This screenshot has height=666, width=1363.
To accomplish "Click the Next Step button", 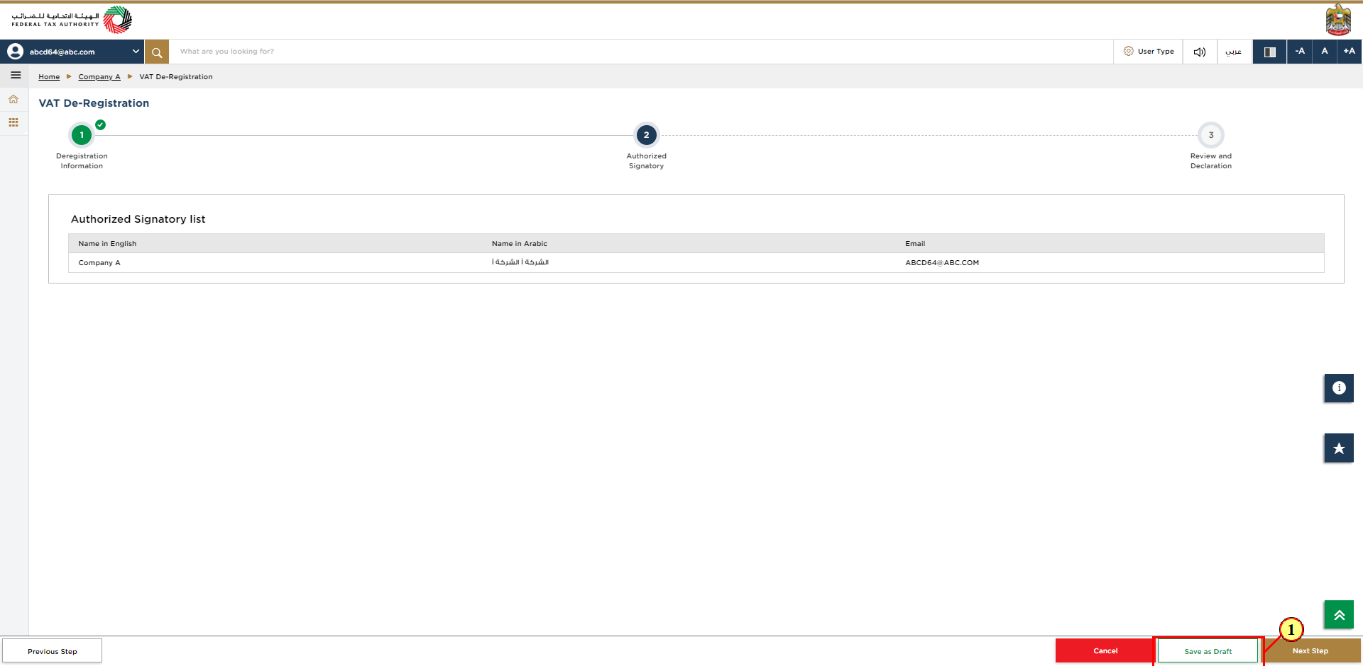I will tap(1311, 651).
